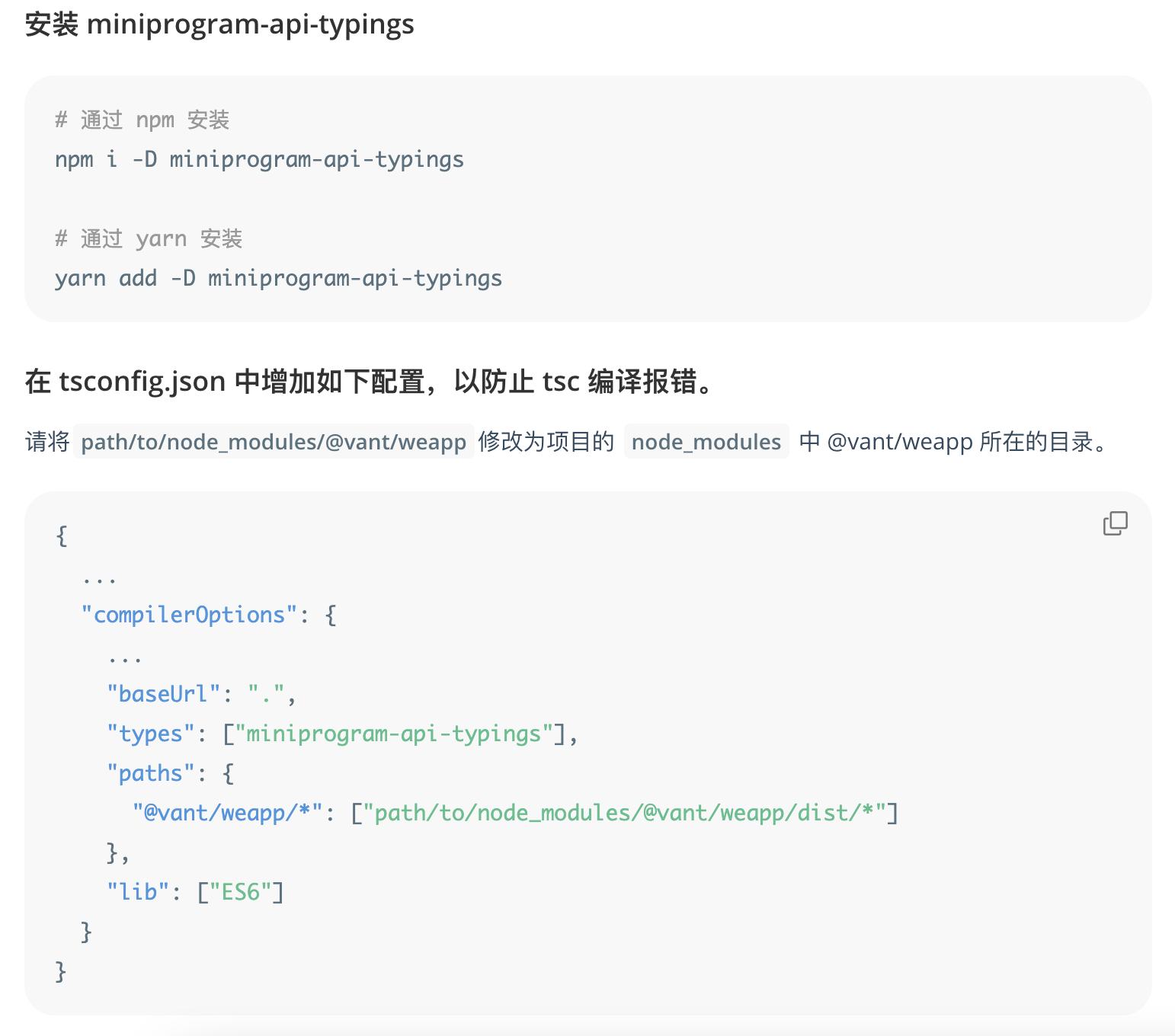Click the green path ending in dist/* value

coord(624,813)
